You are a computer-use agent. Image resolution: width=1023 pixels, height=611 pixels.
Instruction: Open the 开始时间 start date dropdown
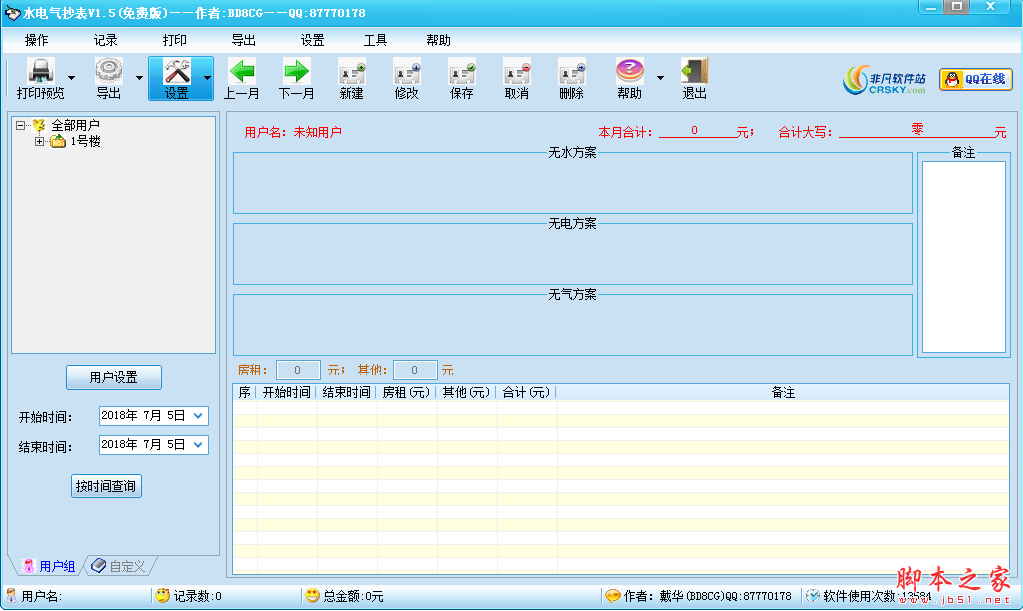click(200, 416)
